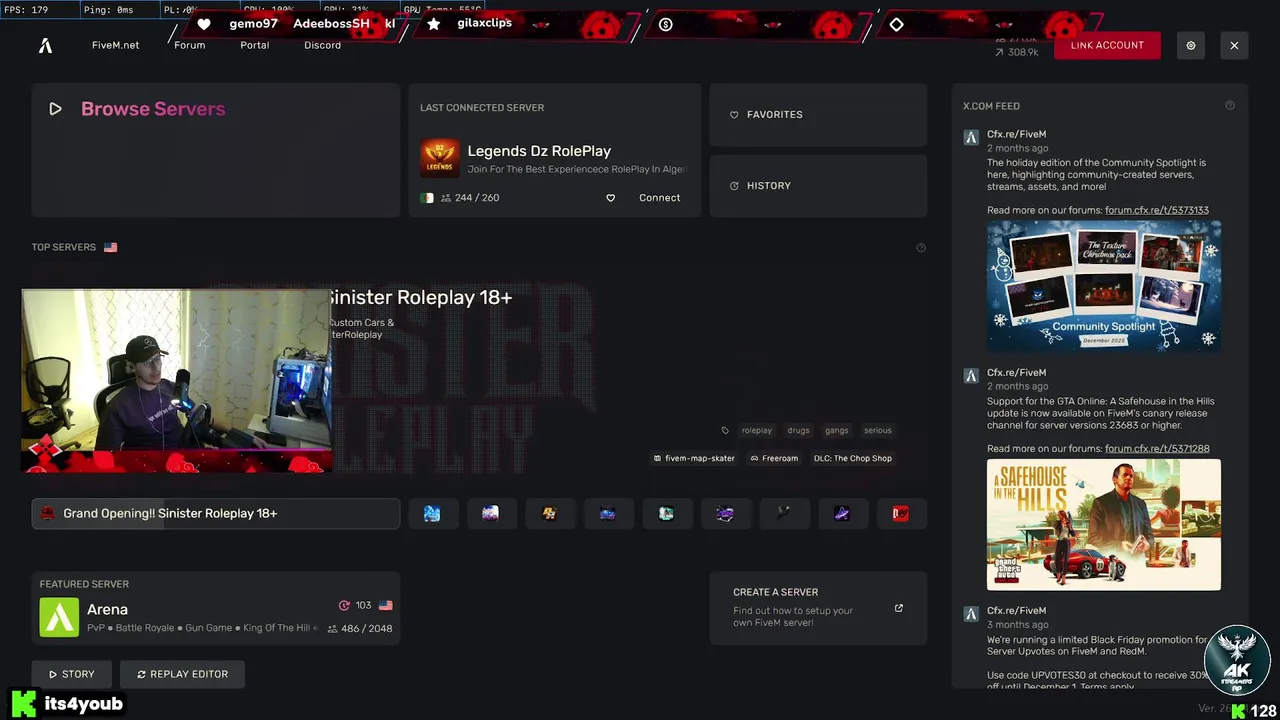The width and height of the screenshot is (1280, 720).
Task: Click the Last Connected Server heading
Action: click(x=482, y=108)
